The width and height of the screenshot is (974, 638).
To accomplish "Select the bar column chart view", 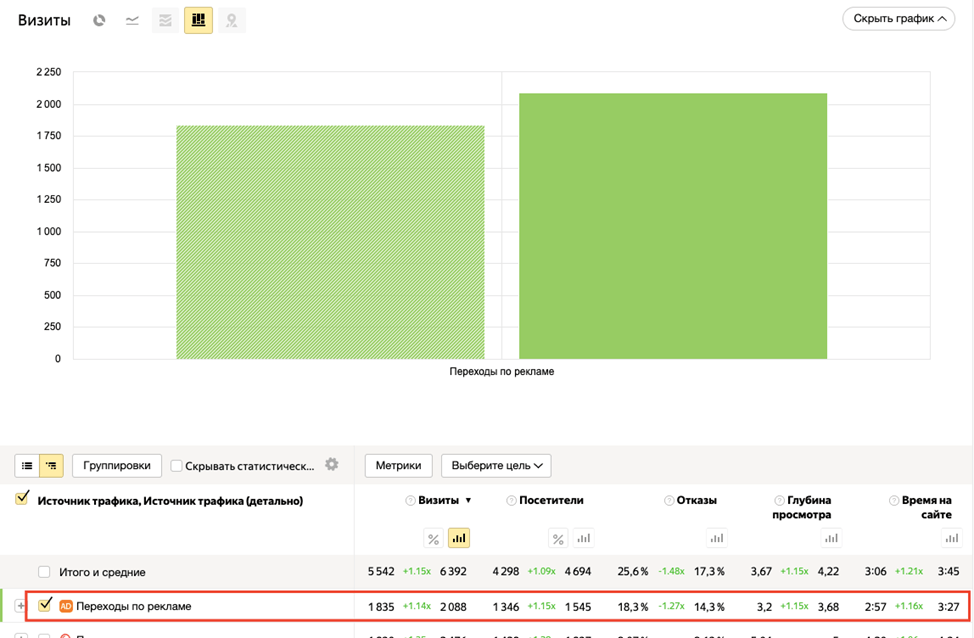I will [198, 21].
